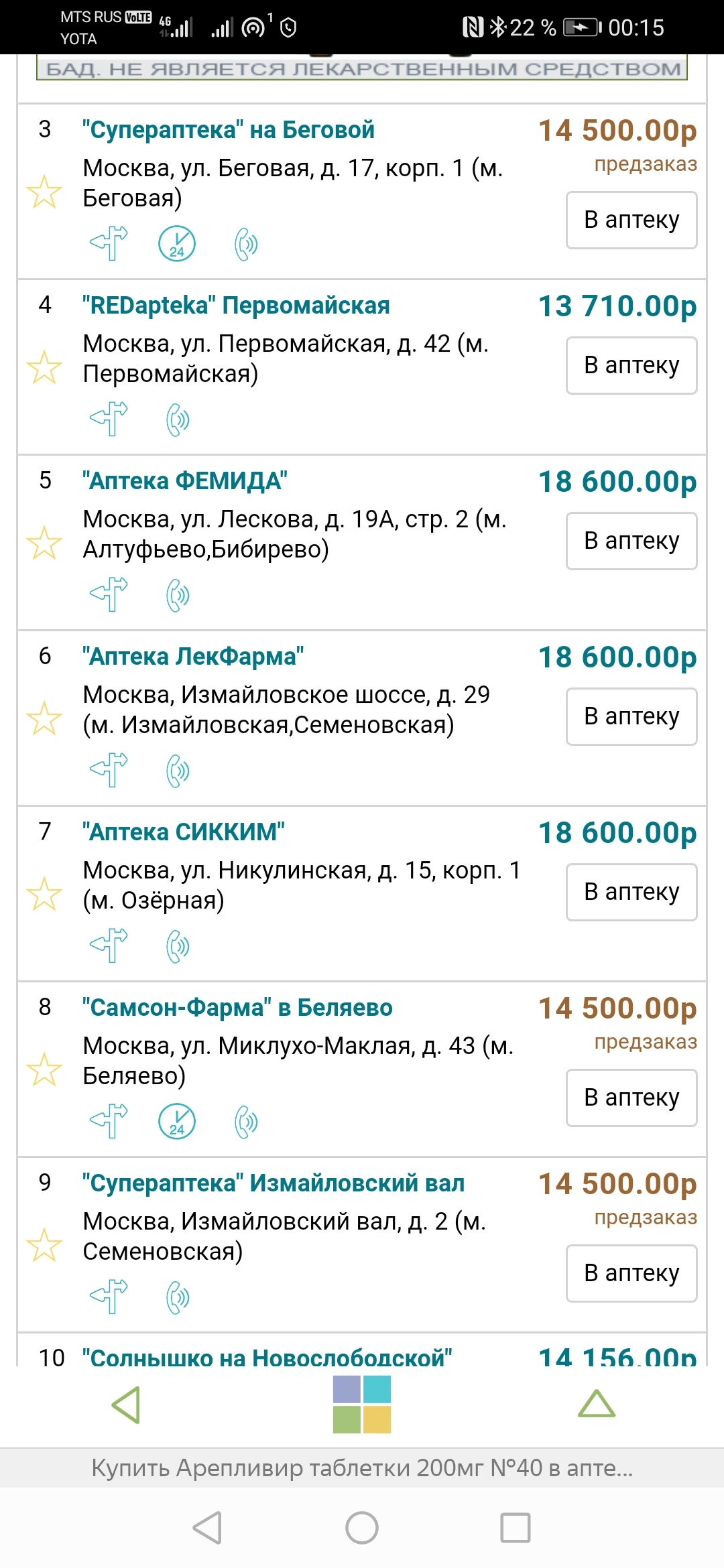This screenshot has width=724, height=1568.
Task: Call Аптека ЛекФарма via phone icon
Action: click(x=178, y=771)
